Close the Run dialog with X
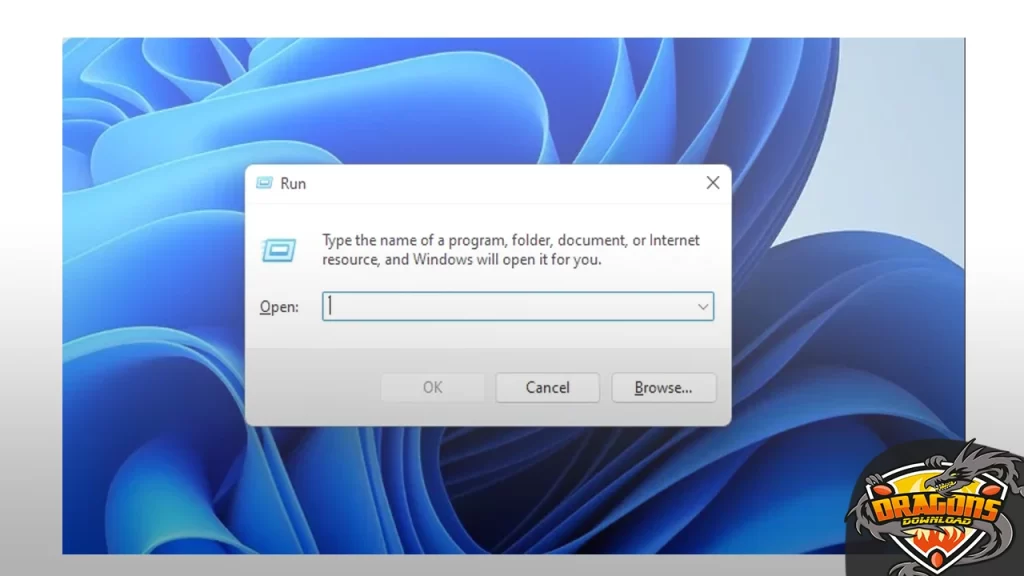 click(x=712, y=183)
